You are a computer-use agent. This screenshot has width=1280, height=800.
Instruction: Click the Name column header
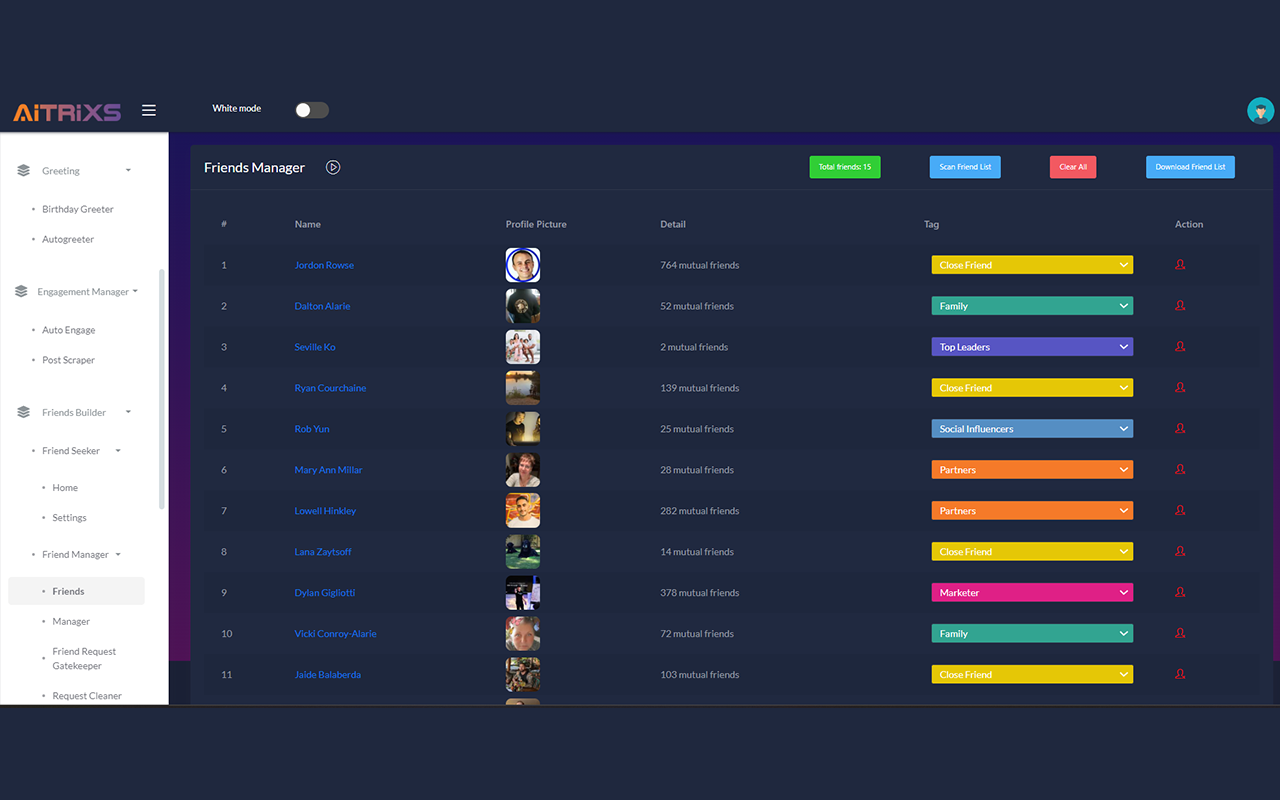tap(308, 224)
